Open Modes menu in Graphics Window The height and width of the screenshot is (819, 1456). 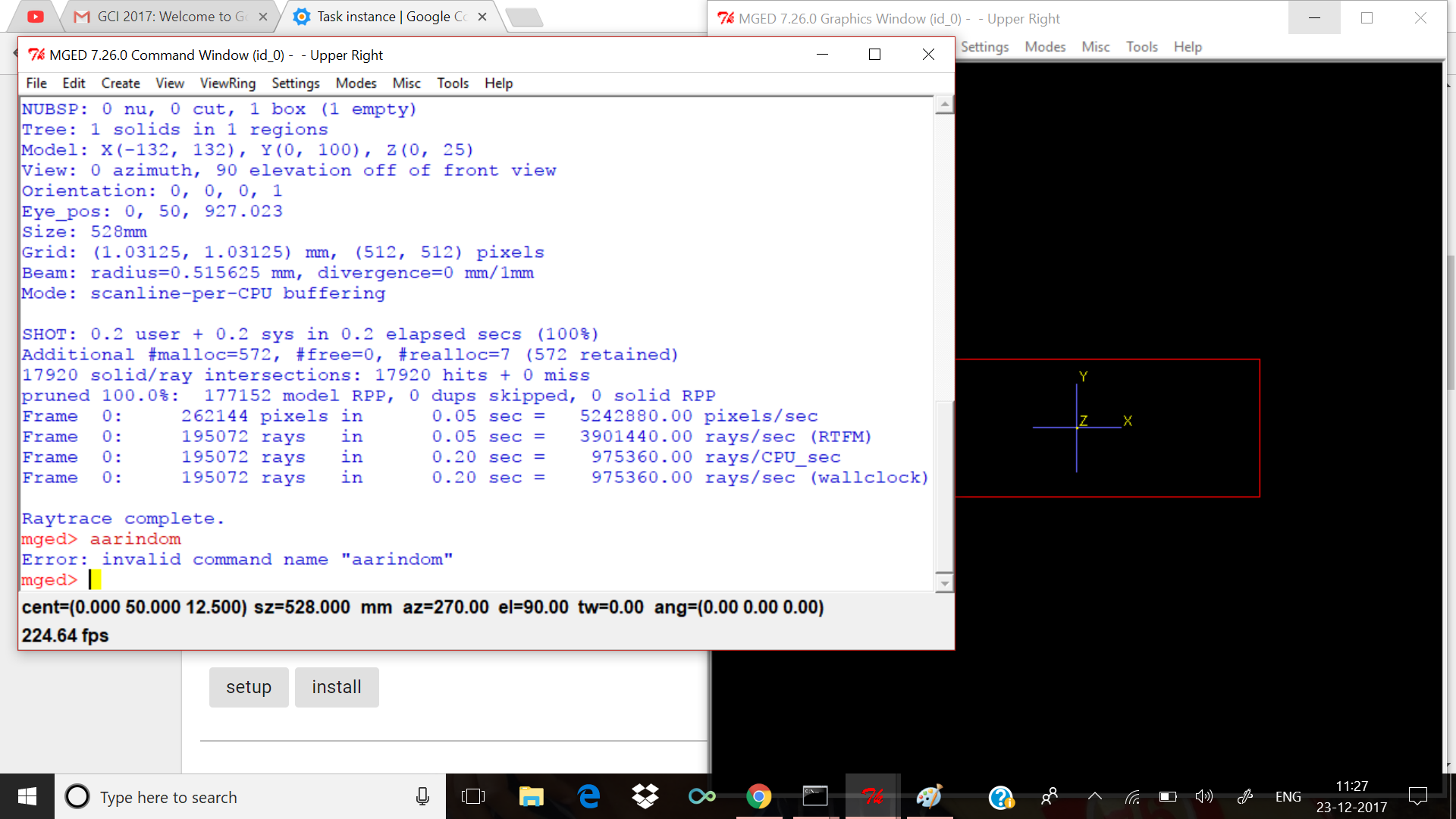(x=1045, y=47)
